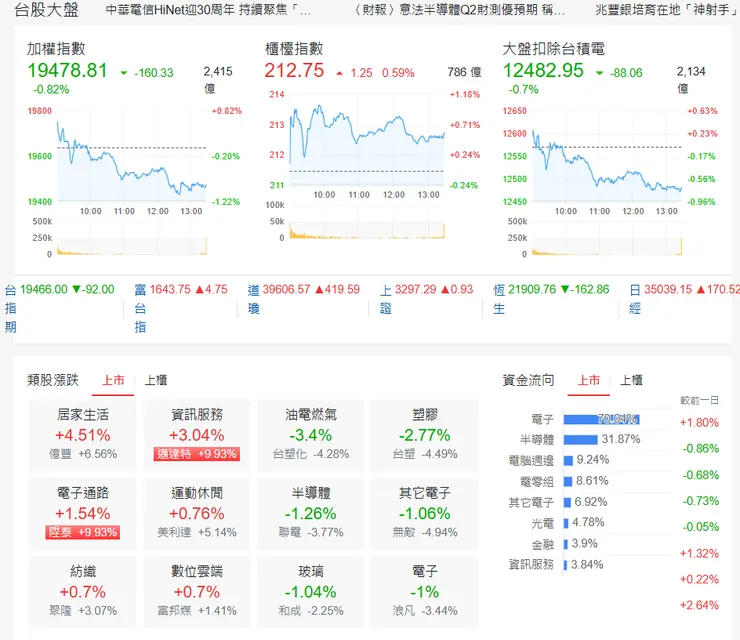Click the green down arrow beside -160.33

click(124, 73)
